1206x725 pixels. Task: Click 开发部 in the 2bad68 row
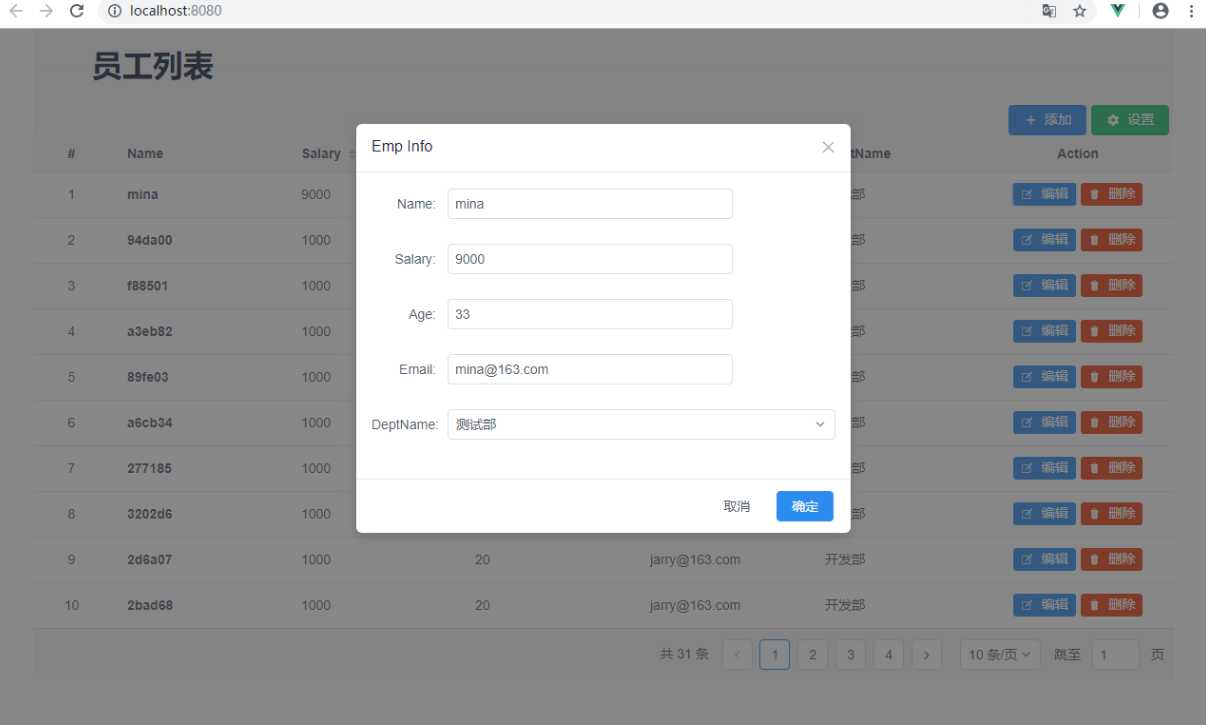(845, 605)
